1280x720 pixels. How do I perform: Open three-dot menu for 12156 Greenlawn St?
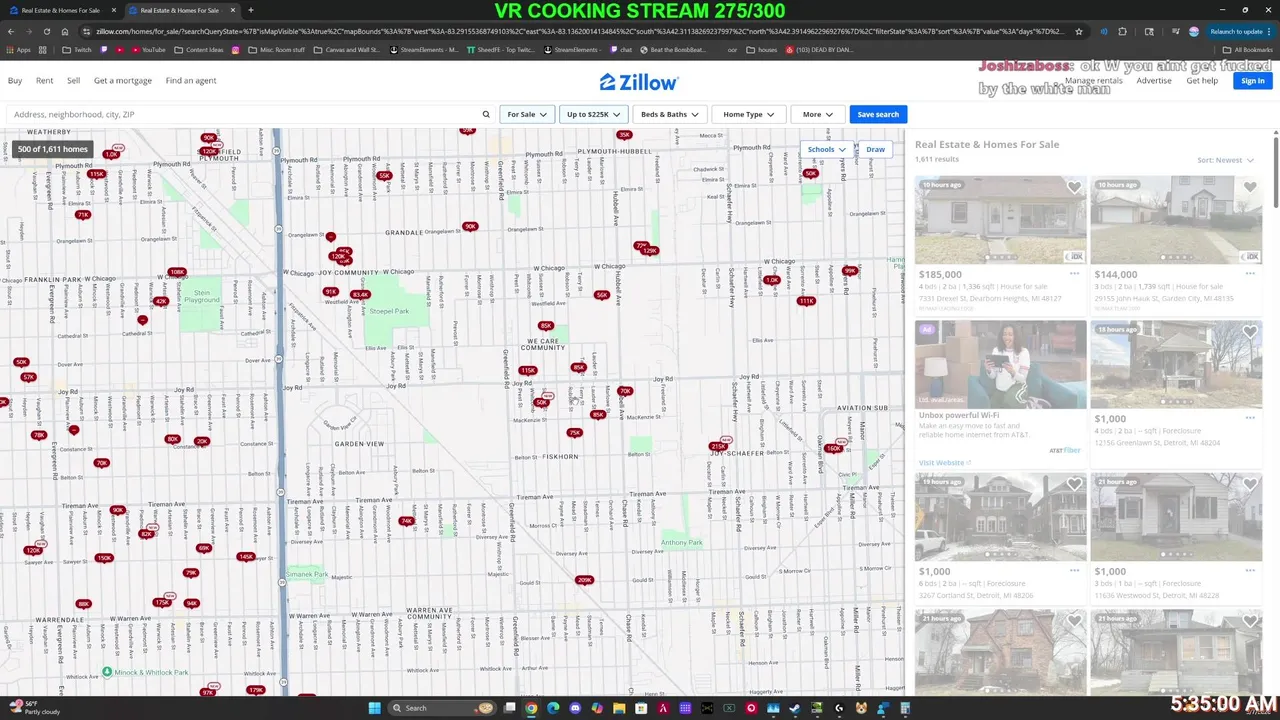1250,418
